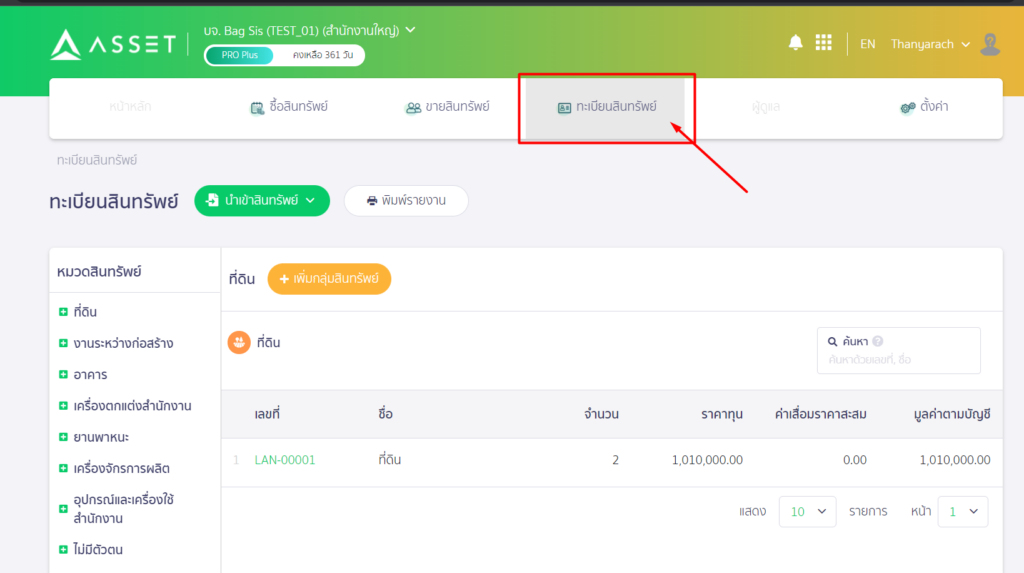Click the help icon beside ค้นหา
The height and width of the screenshot is (573, 1024).
pyautogui.click(x=878, y=341)
